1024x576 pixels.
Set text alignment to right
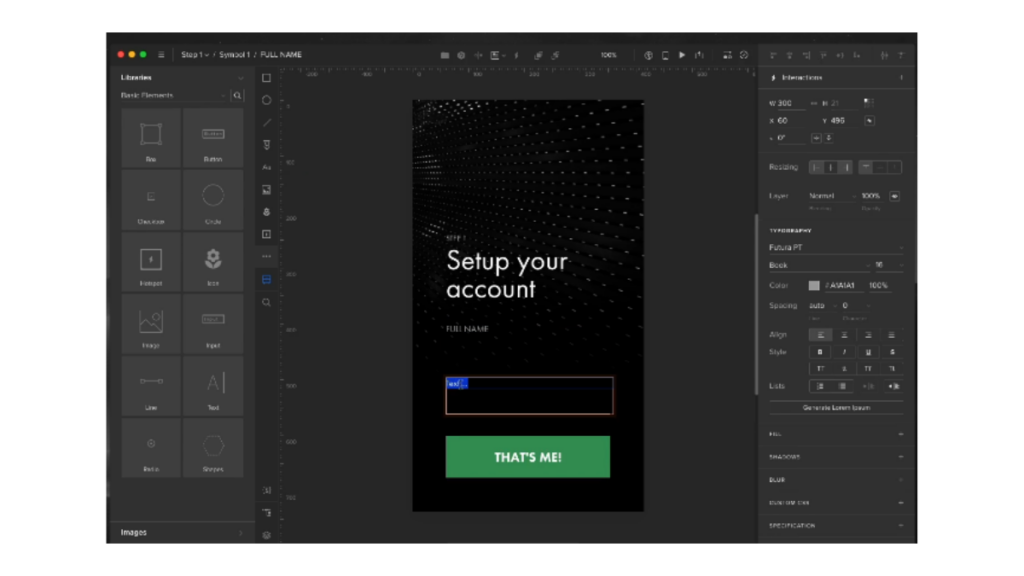click(868, 335)
